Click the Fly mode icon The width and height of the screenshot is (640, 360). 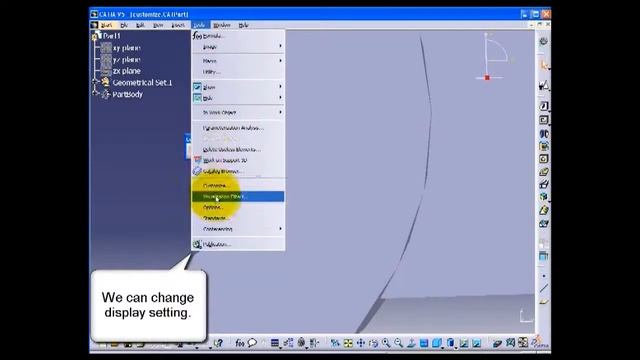335,343
